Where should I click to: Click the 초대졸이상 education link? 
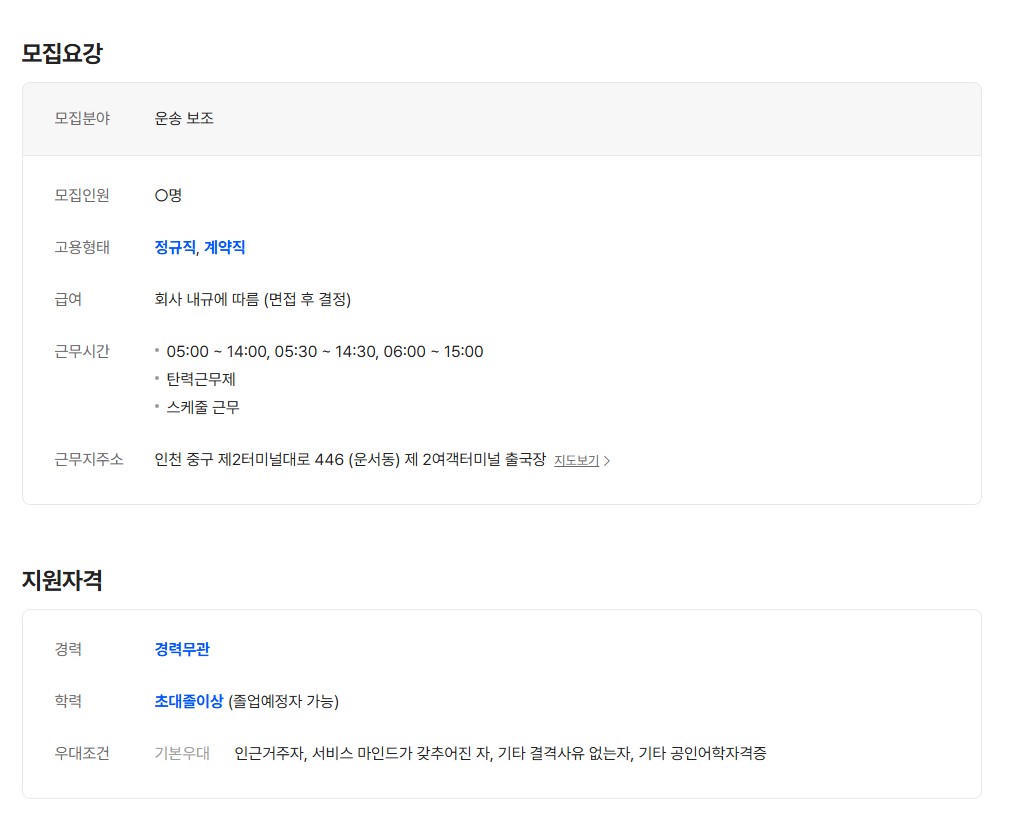tap(189, 701)
